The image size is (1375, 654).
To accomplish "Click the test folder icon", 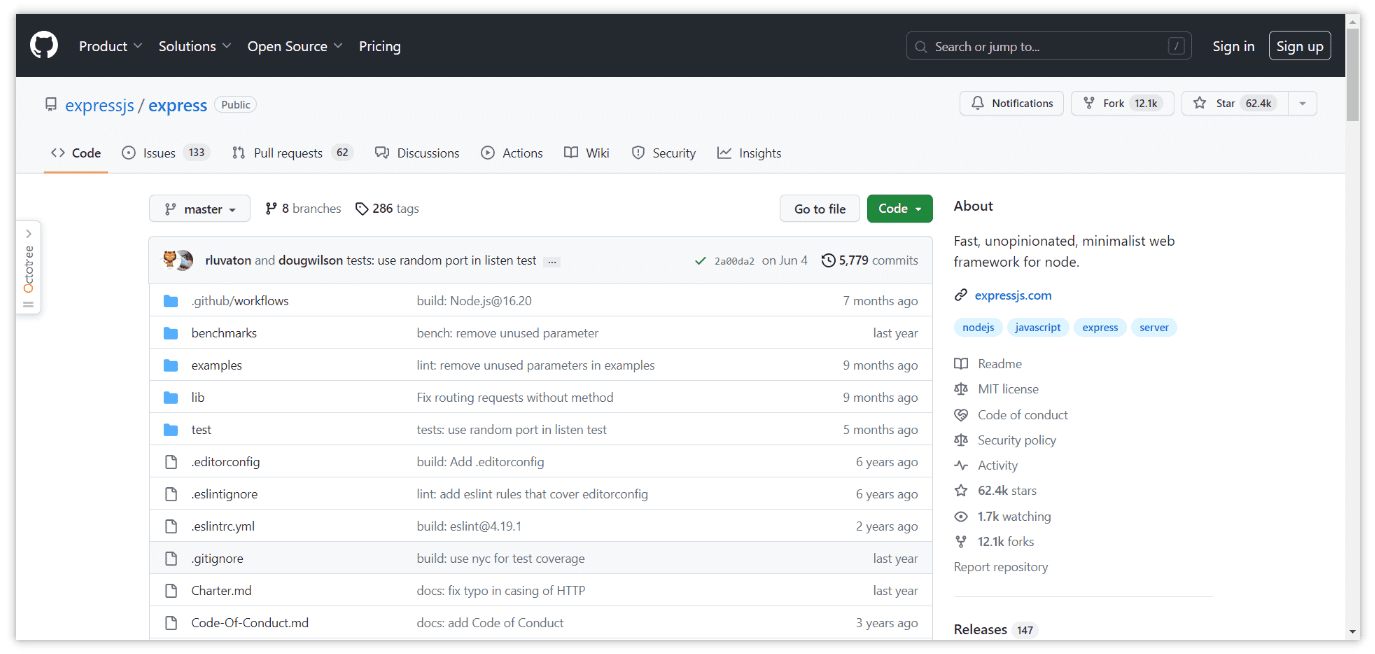I will 171,430.
